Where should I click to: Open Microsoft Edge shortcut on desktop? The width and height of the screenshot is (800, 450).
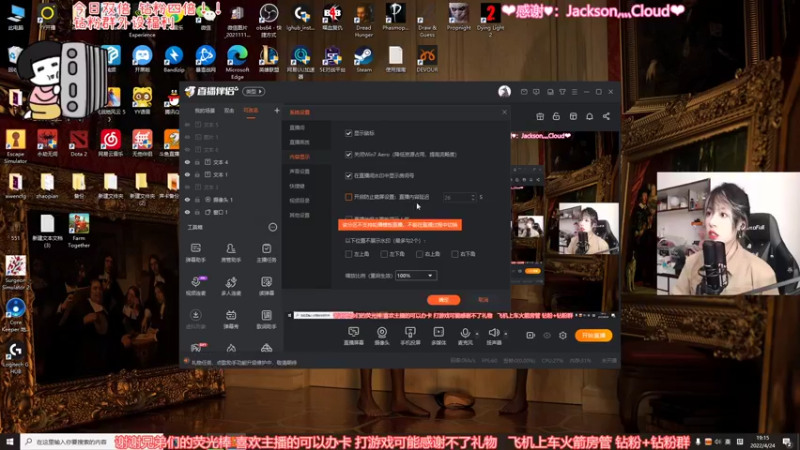coord(237,62)
